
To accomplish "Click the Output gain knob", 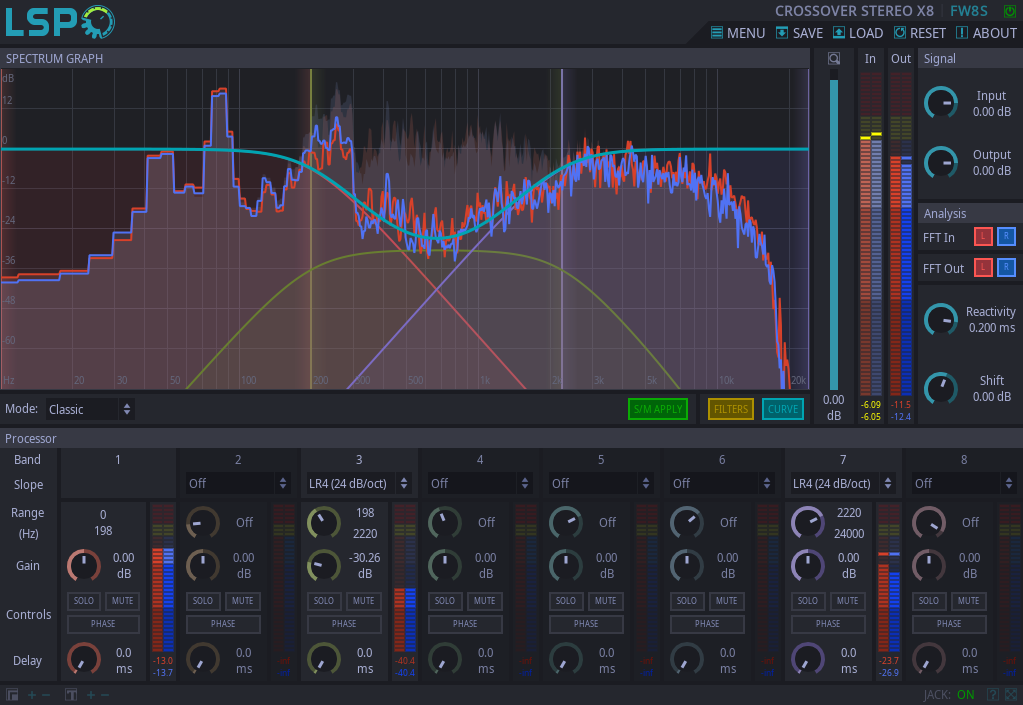I will [x=941, y=162].
